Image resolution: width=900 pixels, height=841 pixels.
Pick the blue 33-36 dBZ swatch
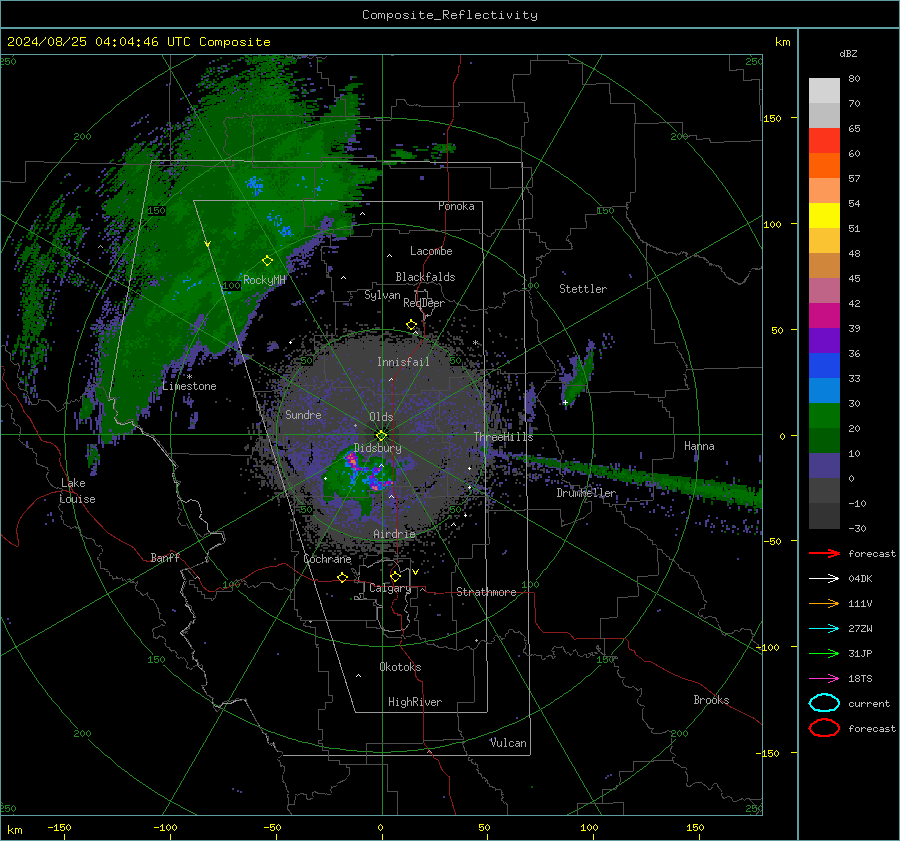click(824, 366)
